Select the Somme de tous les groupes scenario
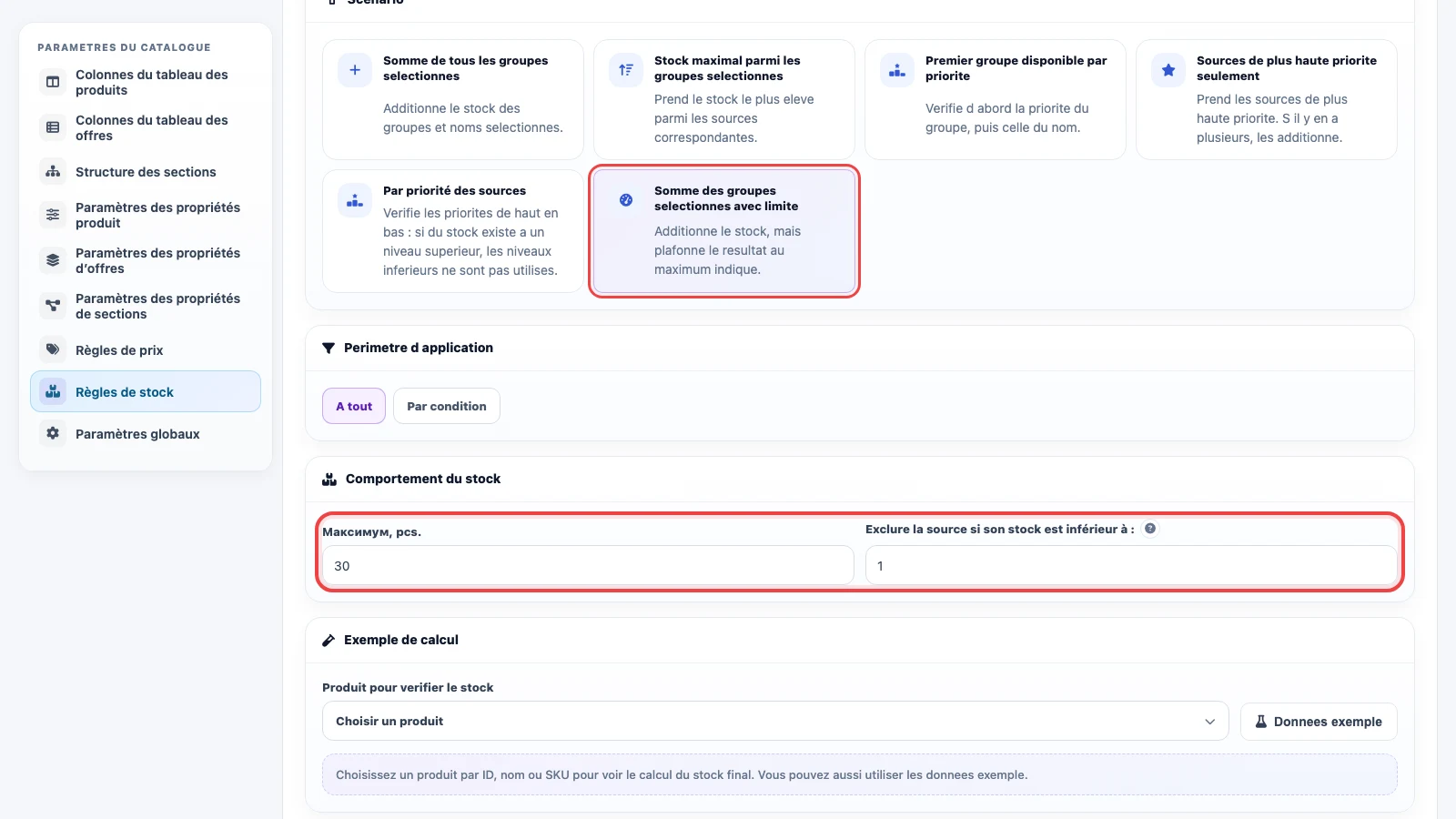This screenshot has width=1456, height=819. click(x=453, y=99)
